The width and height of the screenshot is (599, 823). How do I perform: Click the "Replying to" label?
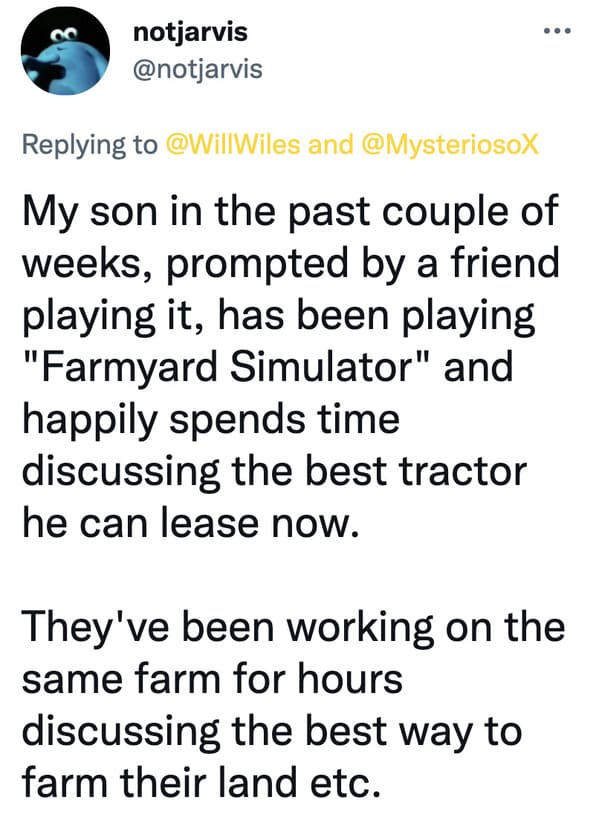[x=90, y=145]
